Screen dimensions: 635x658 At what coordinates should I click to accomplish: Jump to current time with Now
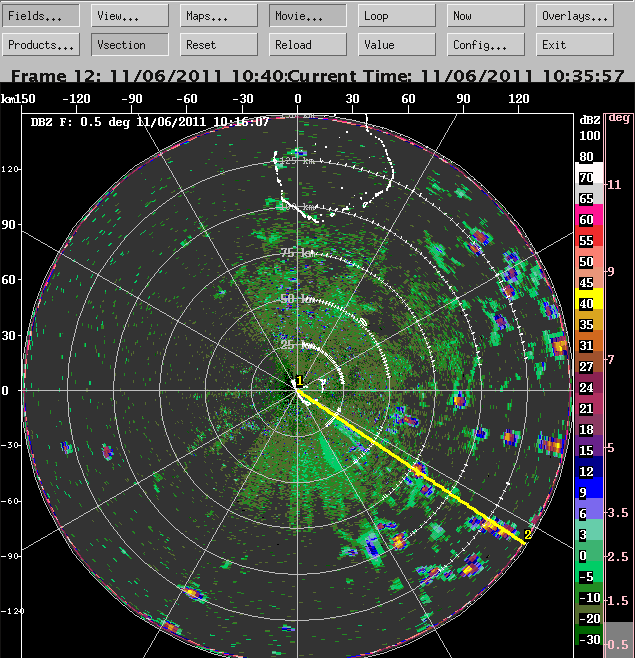[x=486, y=16]
